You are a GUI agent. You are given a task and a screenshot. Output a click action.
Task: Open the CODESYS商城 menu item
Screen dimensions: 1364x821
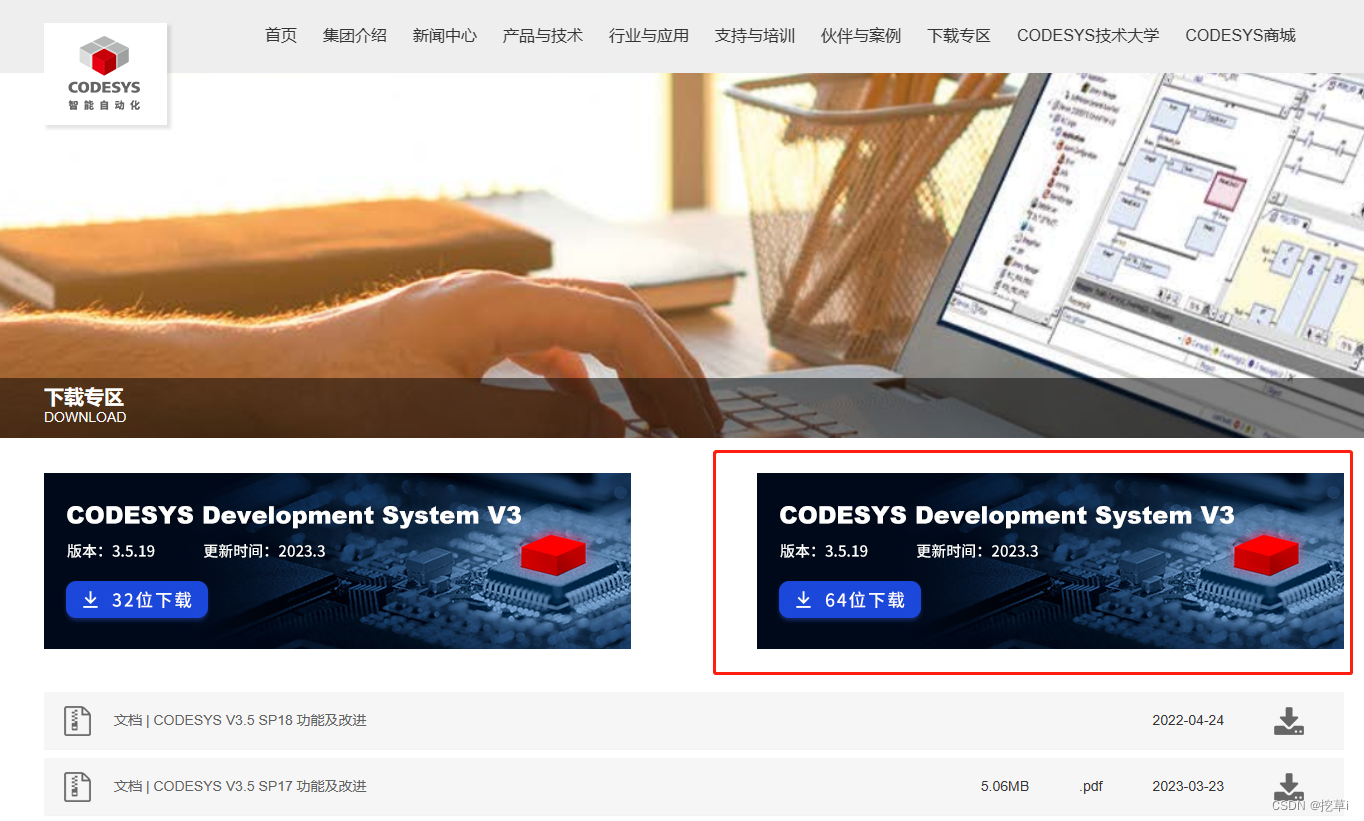tap(1240, 35)
